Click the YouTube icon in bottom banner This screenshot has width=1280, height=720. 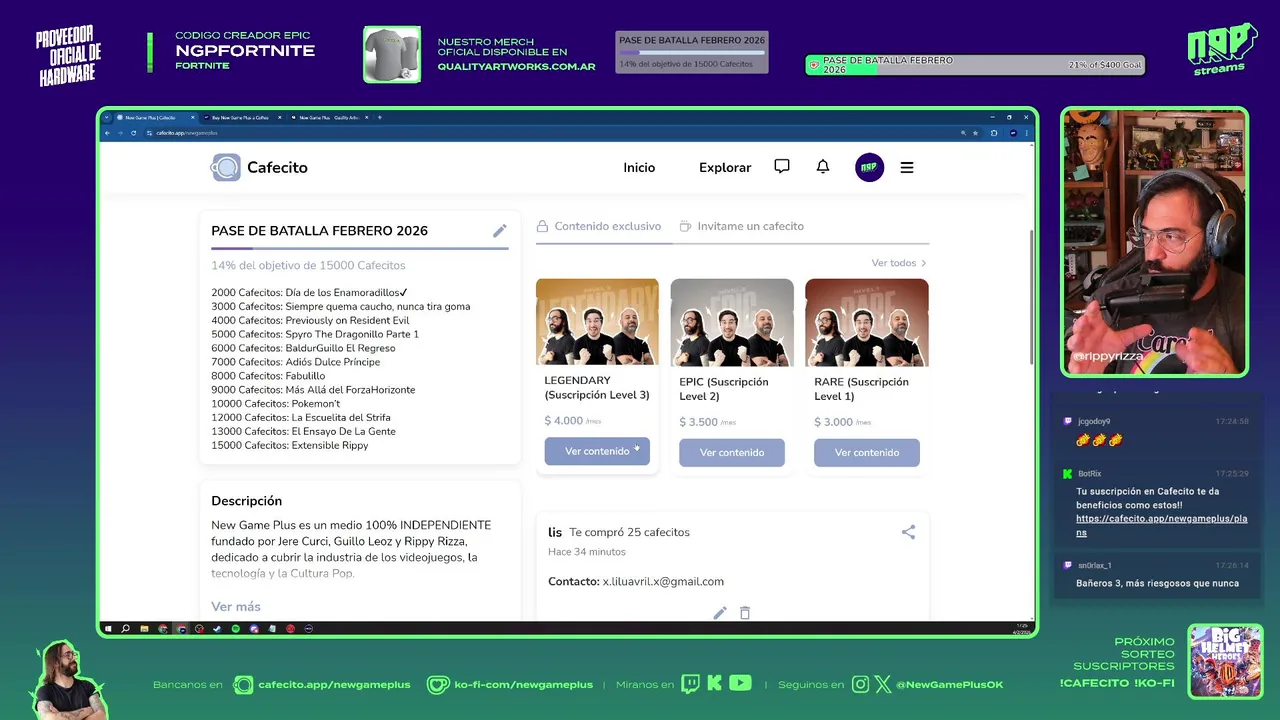click(740, 684)
